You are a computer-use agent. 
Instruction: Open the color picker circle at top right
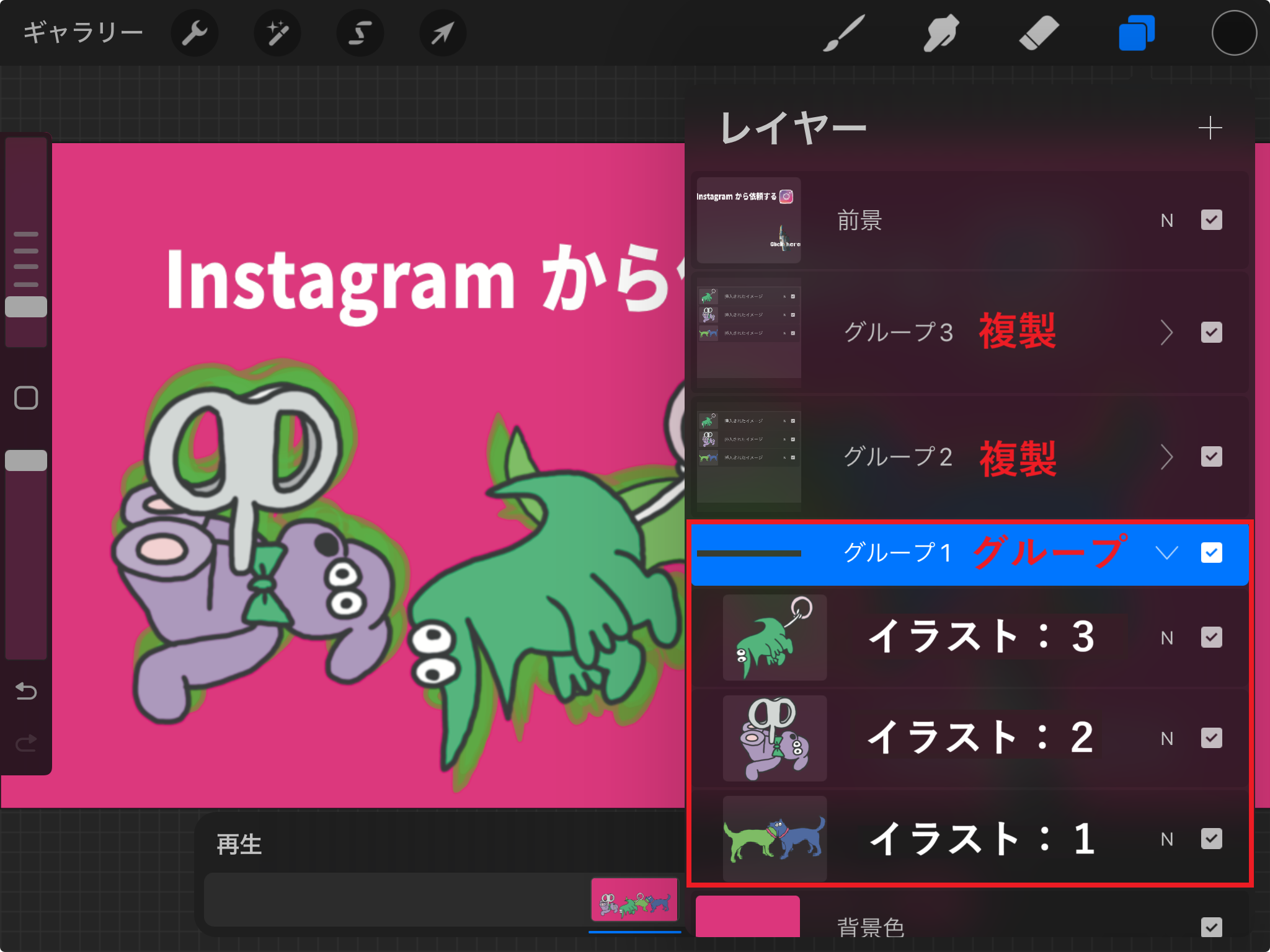click(x=1234, y=32)
